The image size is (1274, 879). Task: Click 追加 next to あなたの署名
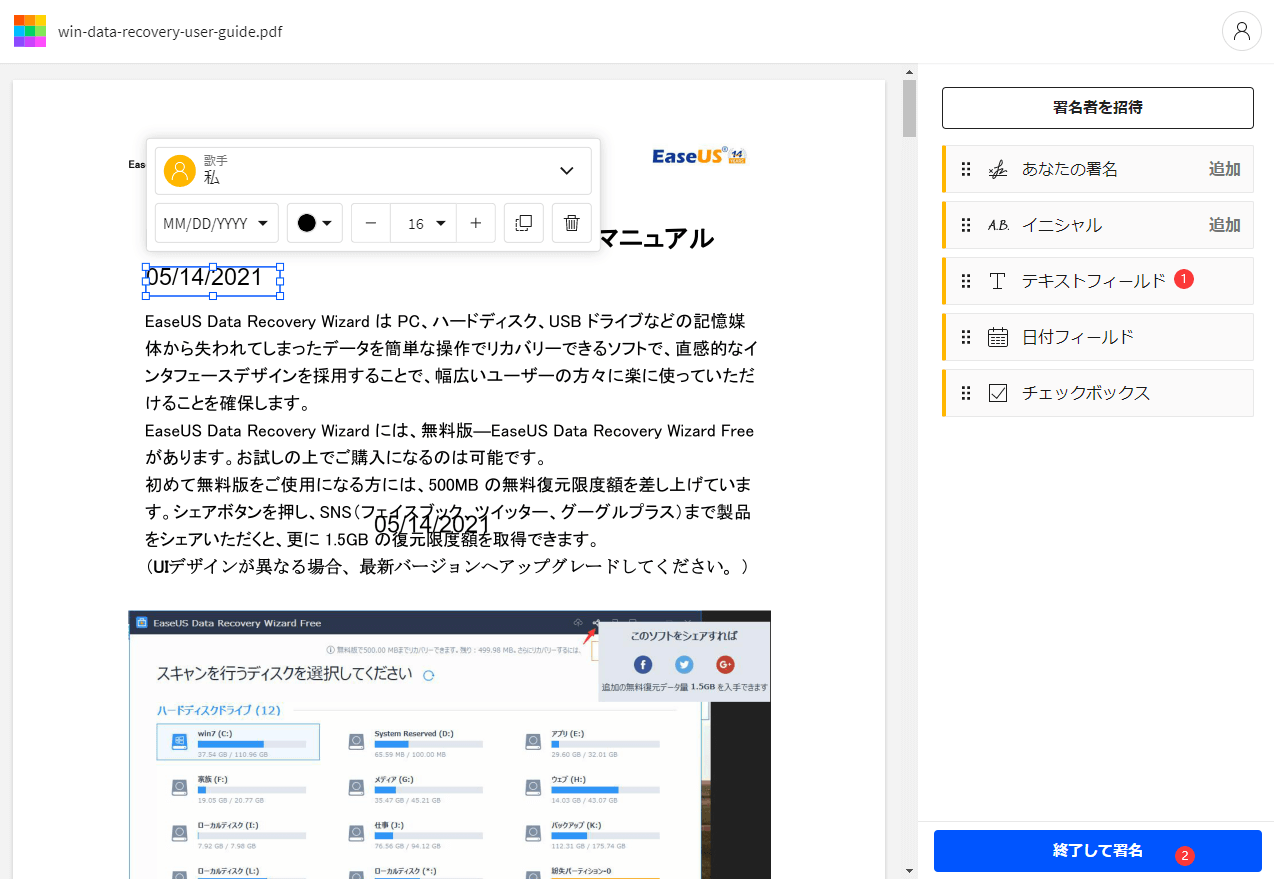[x=1224, y=169]
